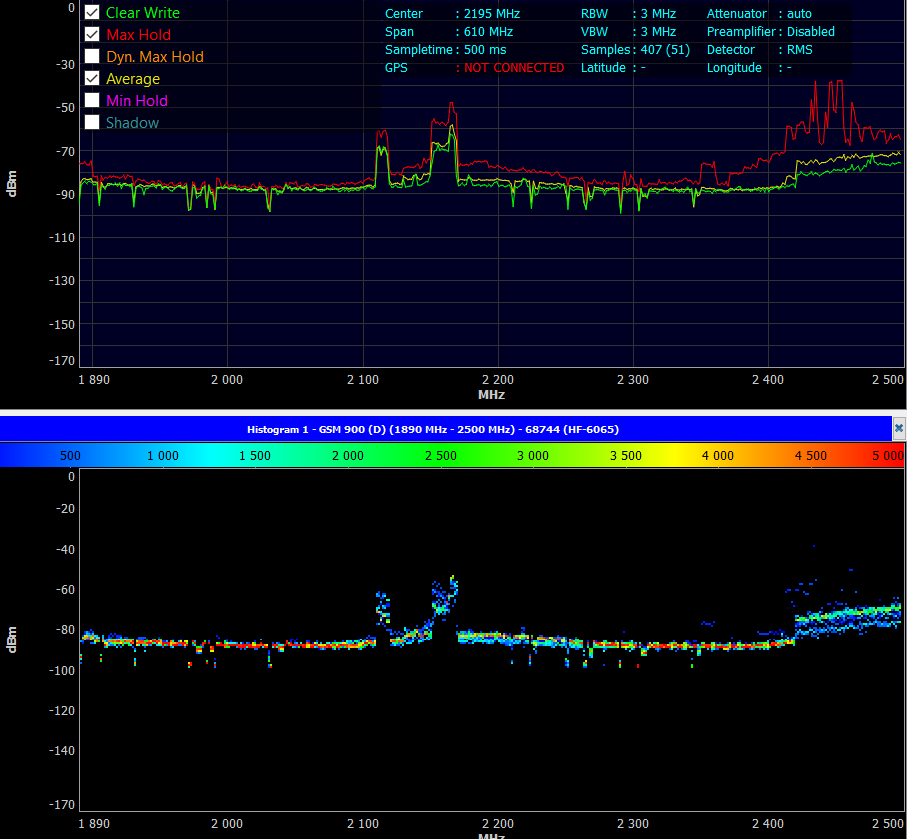Close the Histogram 1 panel
The height and width of the screenshot is (839, 907).
click(x=898, y=428)
